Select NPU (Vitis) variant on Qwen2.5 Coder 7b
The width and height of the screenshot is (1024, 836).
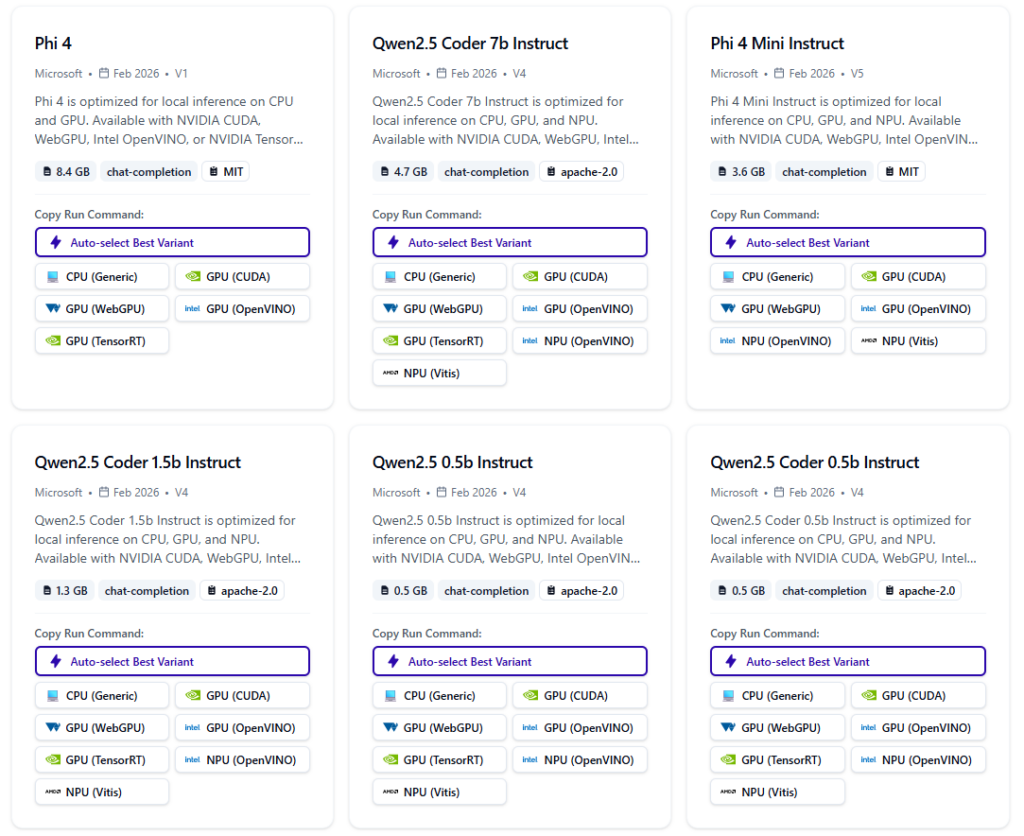(x=439, y=372)
